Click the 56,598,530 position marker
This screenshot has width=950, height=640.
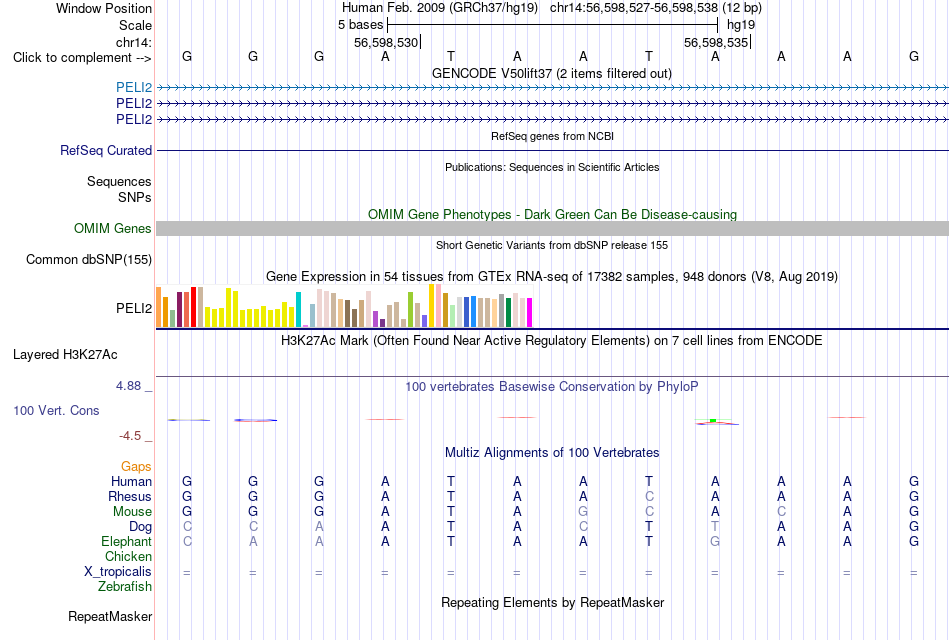[387, 42]
